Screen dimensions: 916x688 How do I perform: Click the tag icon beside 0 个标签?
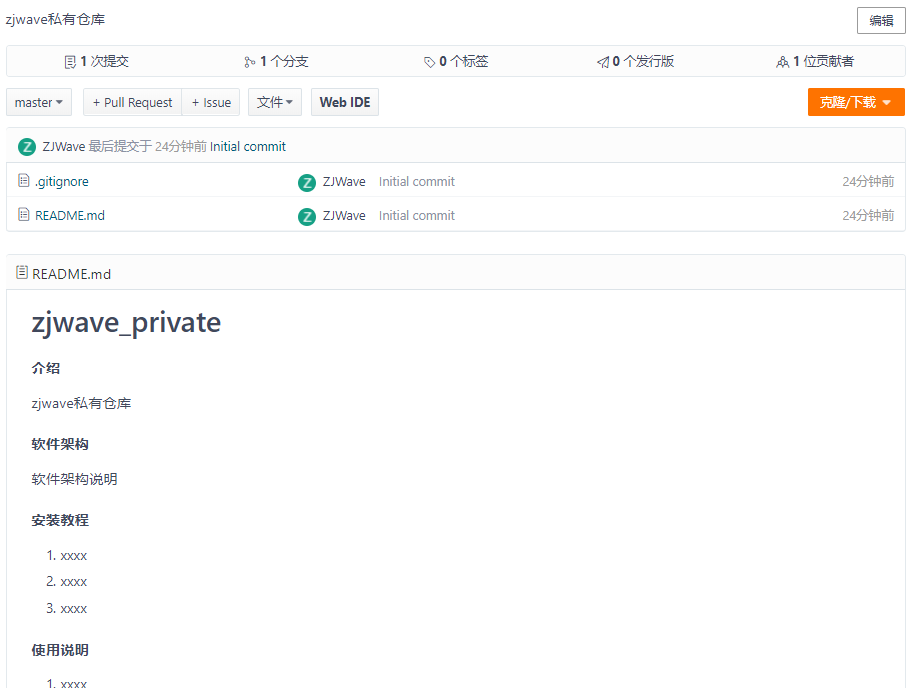tap(430, 62)
